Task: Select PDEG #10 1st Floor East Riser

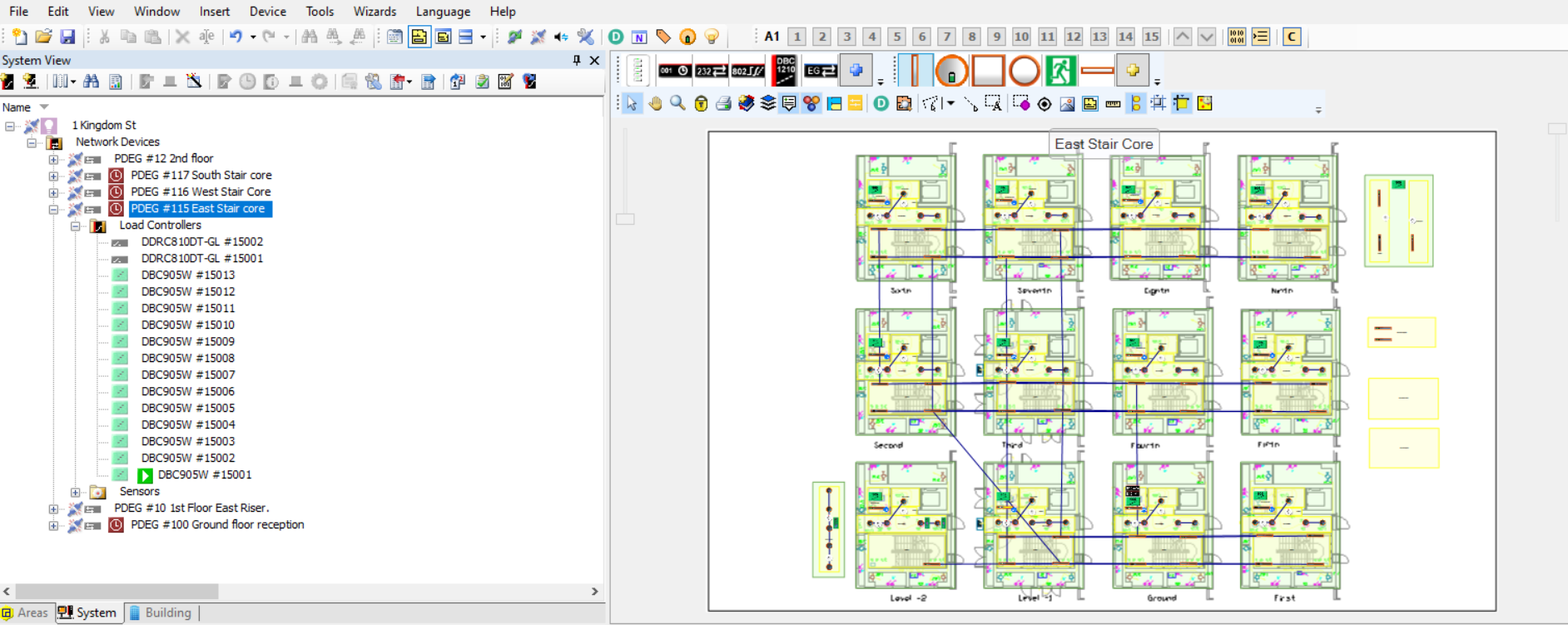Action: [x=191, y=508]
